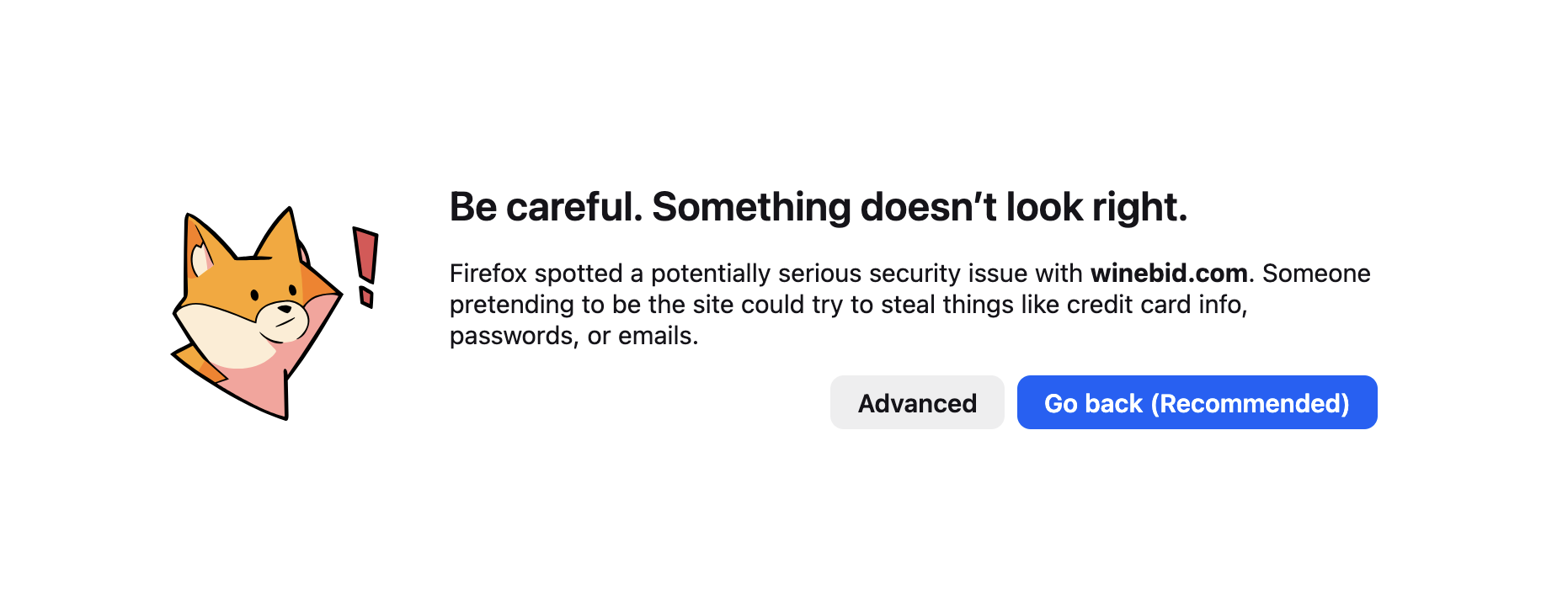
Task: Click the Advanced button
Action: click(917, 403)
